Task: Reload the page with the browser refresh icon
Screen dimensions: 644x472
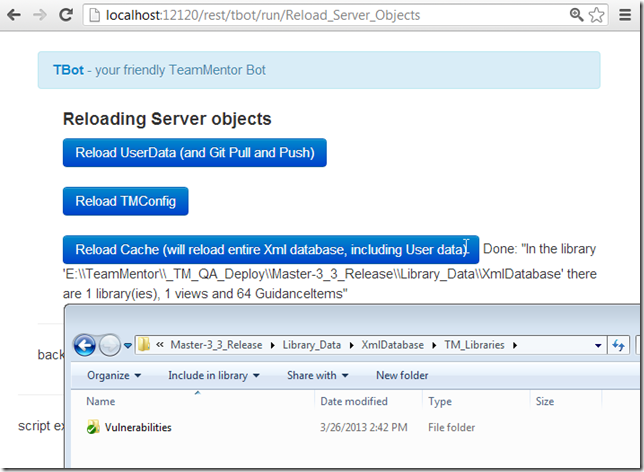Action: point(65,15)
